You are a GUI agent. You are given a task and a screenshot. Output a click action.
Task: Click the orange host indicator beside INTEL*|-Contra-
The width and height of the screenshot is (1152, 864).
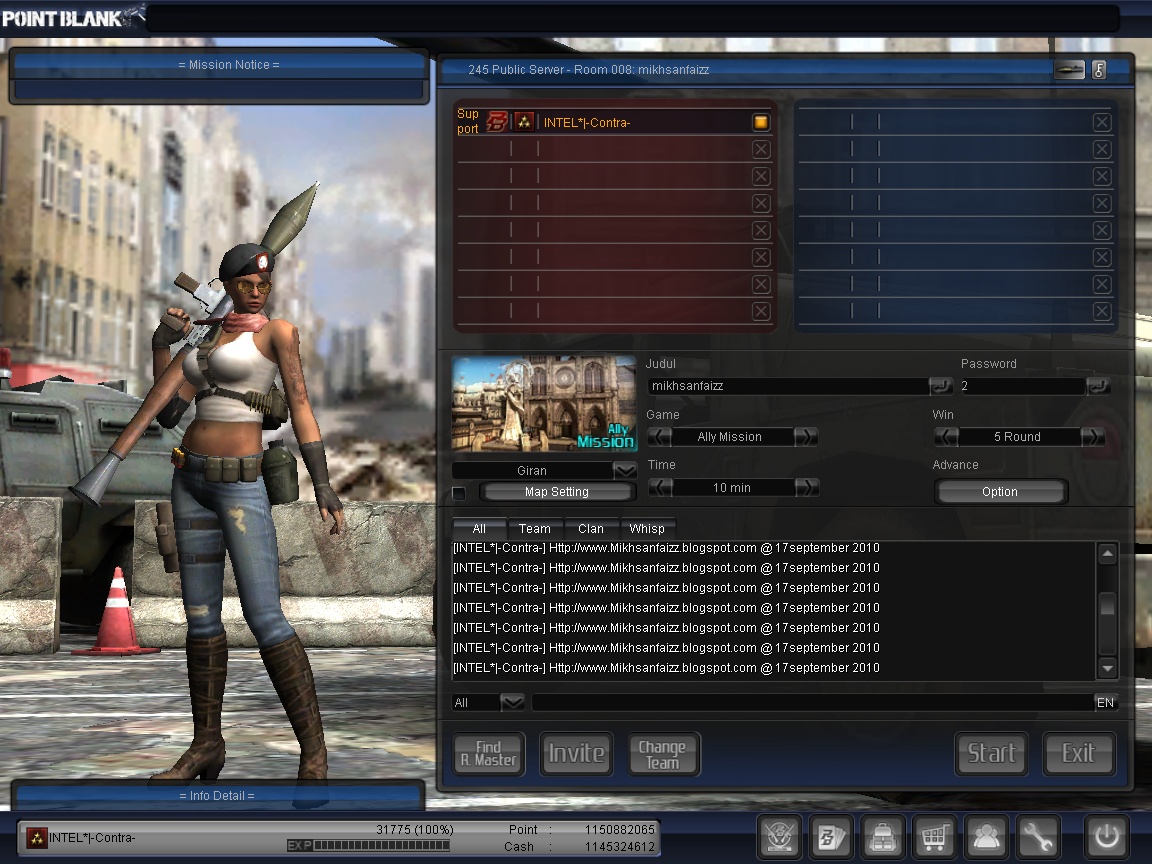[761, 122]
